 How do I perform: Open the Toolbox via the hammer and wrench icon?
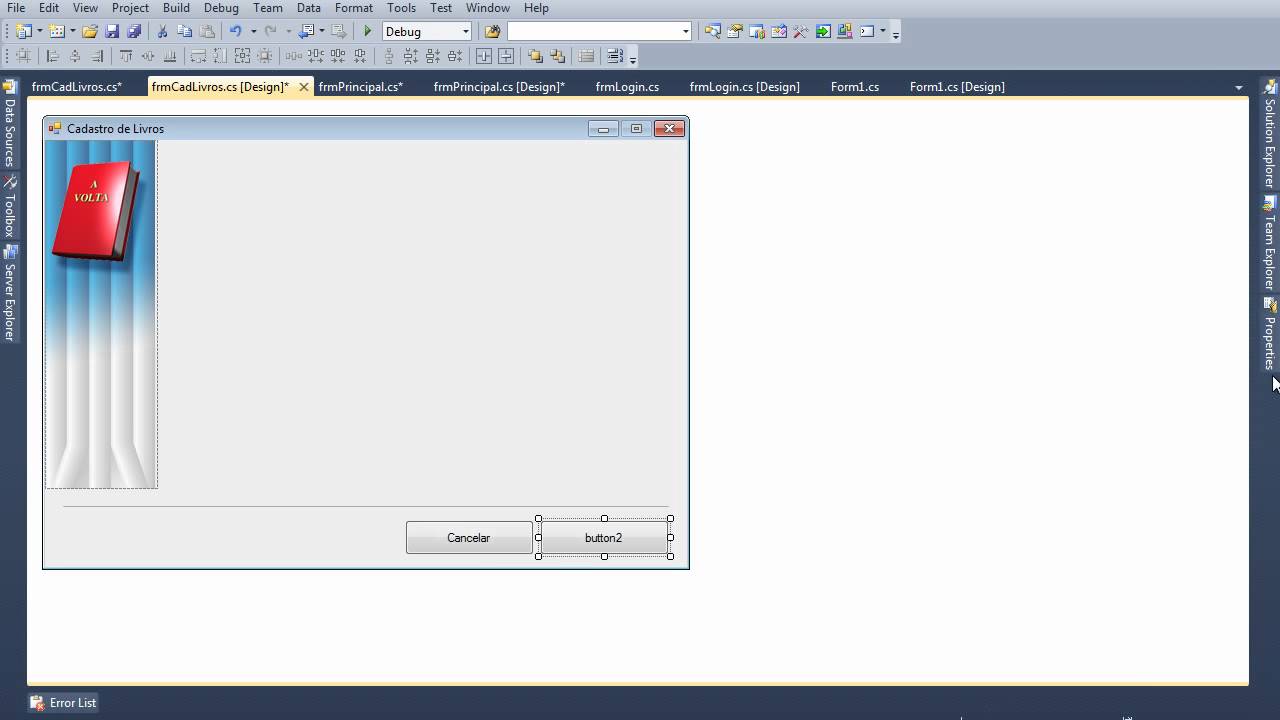pyautogui.click(x=801, y=31)
